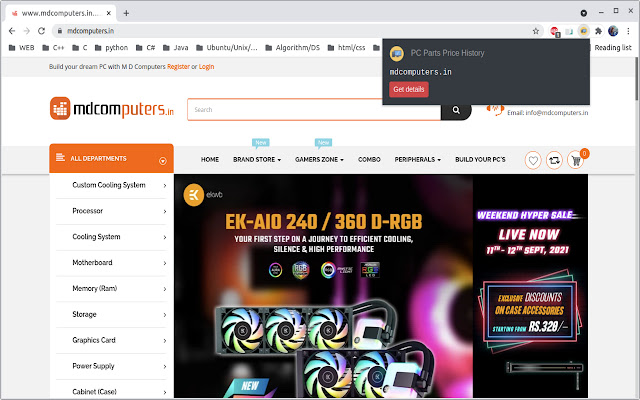
Task: Click the mdcomputers.in logo
Action: 112,109
